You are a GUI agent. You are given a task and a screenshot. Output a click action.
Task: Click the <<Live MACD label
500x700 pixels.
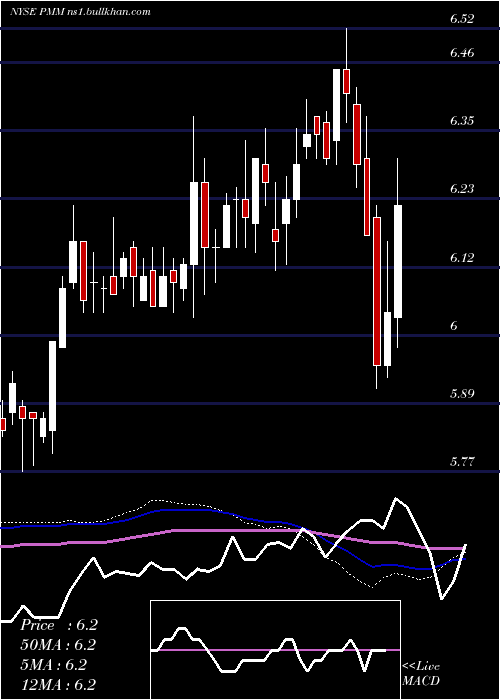(421, 674)
